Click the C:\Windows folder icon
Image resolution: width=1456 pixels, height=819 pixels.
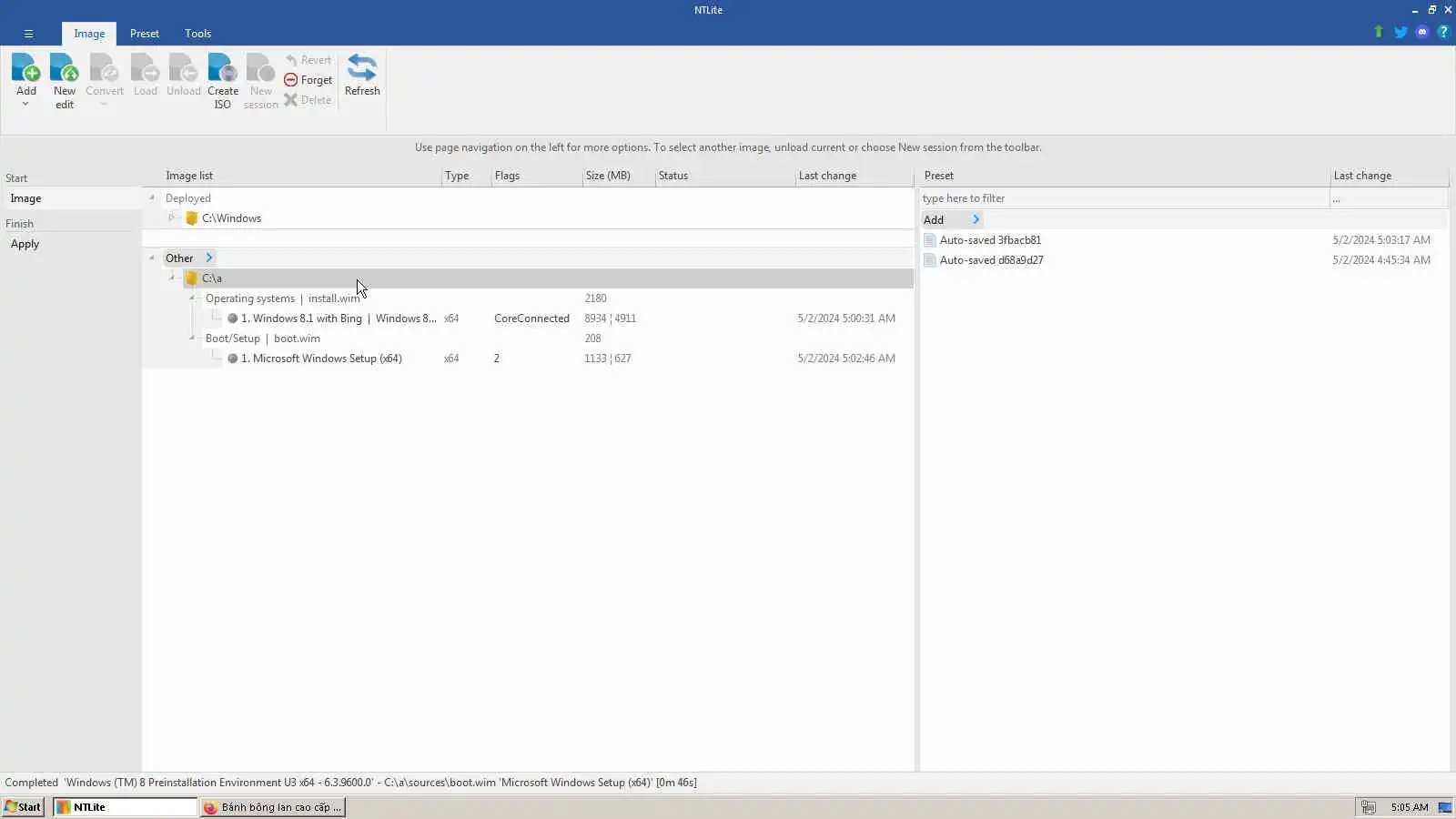coord(191,218)
